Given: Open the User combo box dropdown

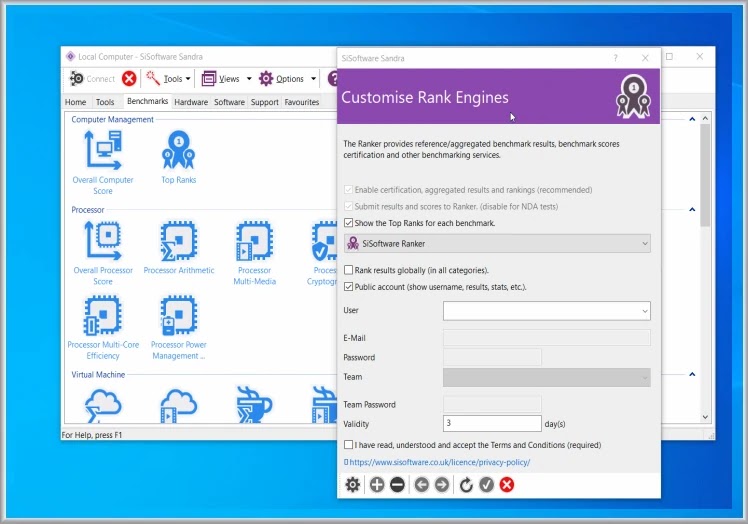Looking at the screenshot, I should coord(644,311).
